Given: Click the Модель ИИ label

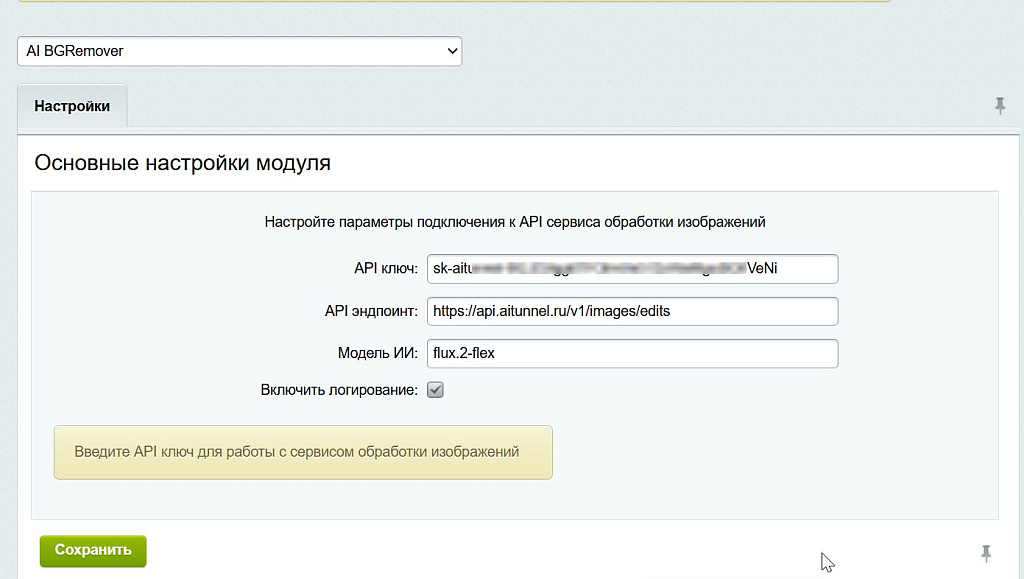Looking at the screenshot, I should [377, 353].
